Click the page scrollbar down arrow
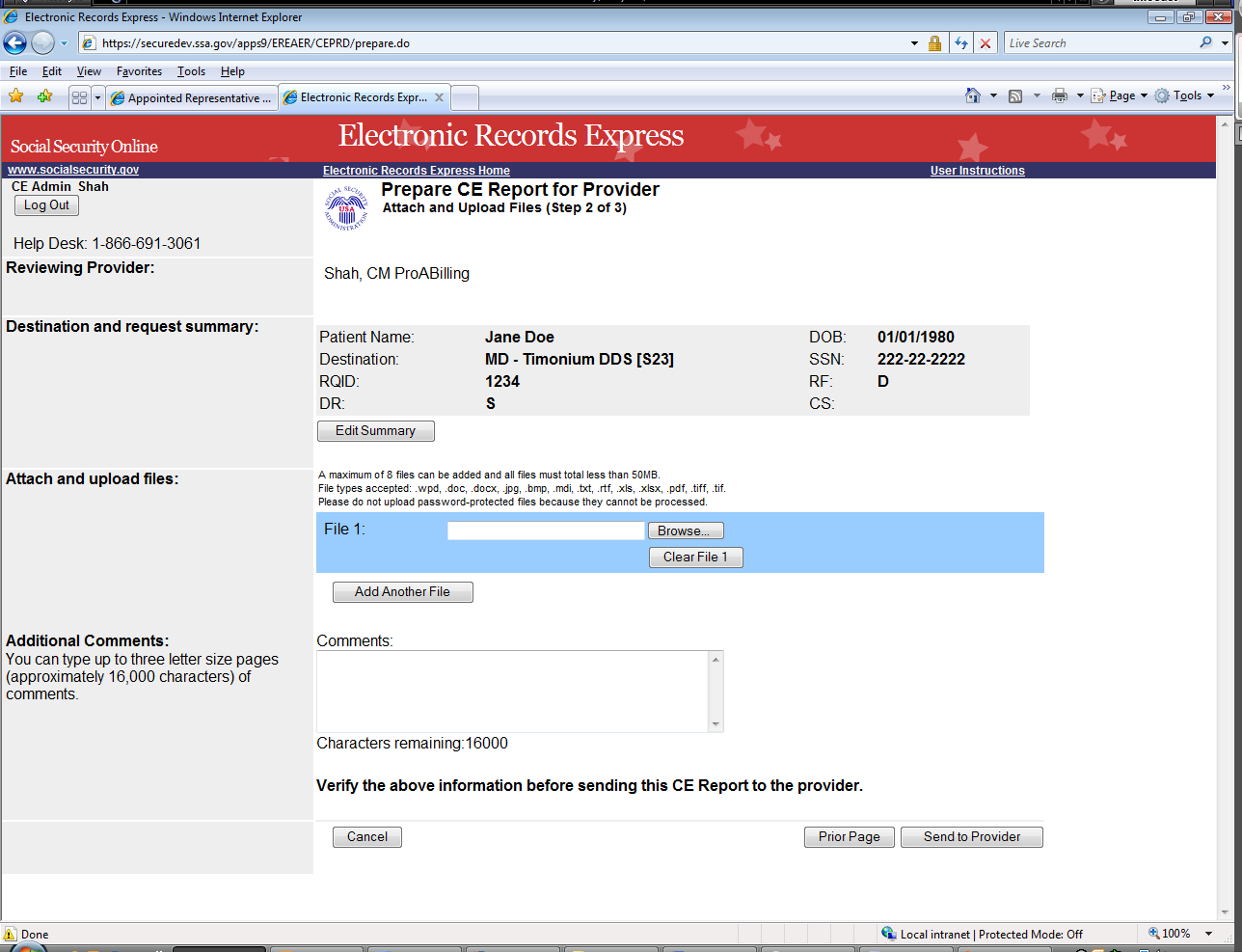This screenshot has width=1242, height=952. (x=1226, y=912)
